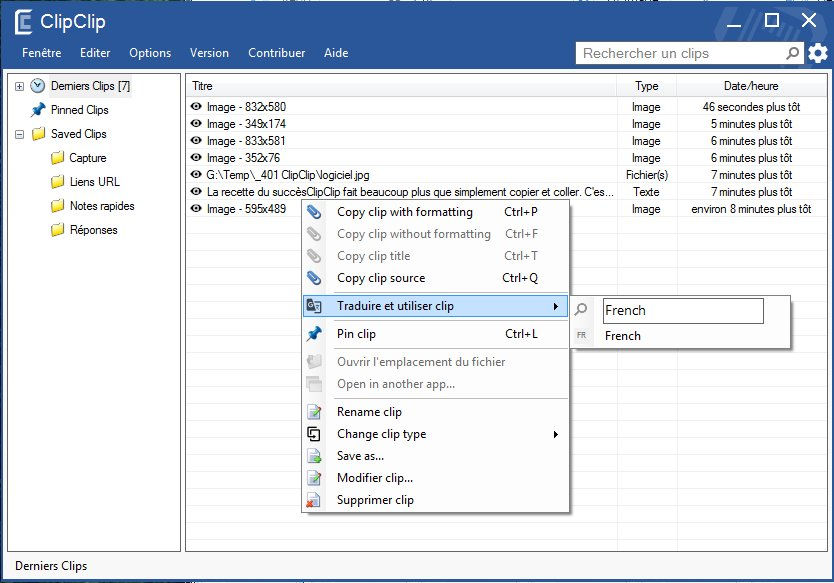The image size is (834, 583).
Task: Sort by the Date/heure column header
Action: point(751,86)
